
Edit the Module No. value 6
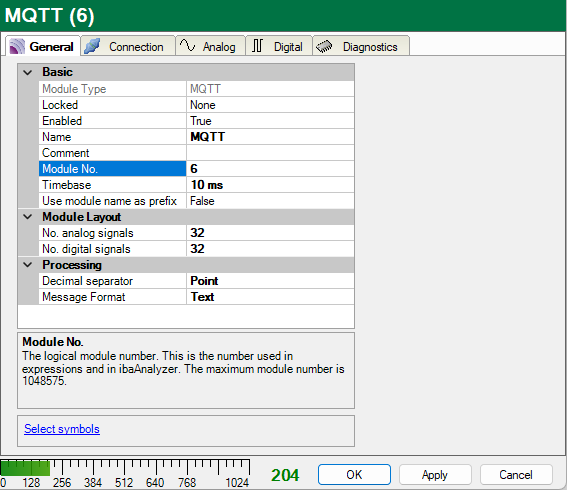coord(270,169)
